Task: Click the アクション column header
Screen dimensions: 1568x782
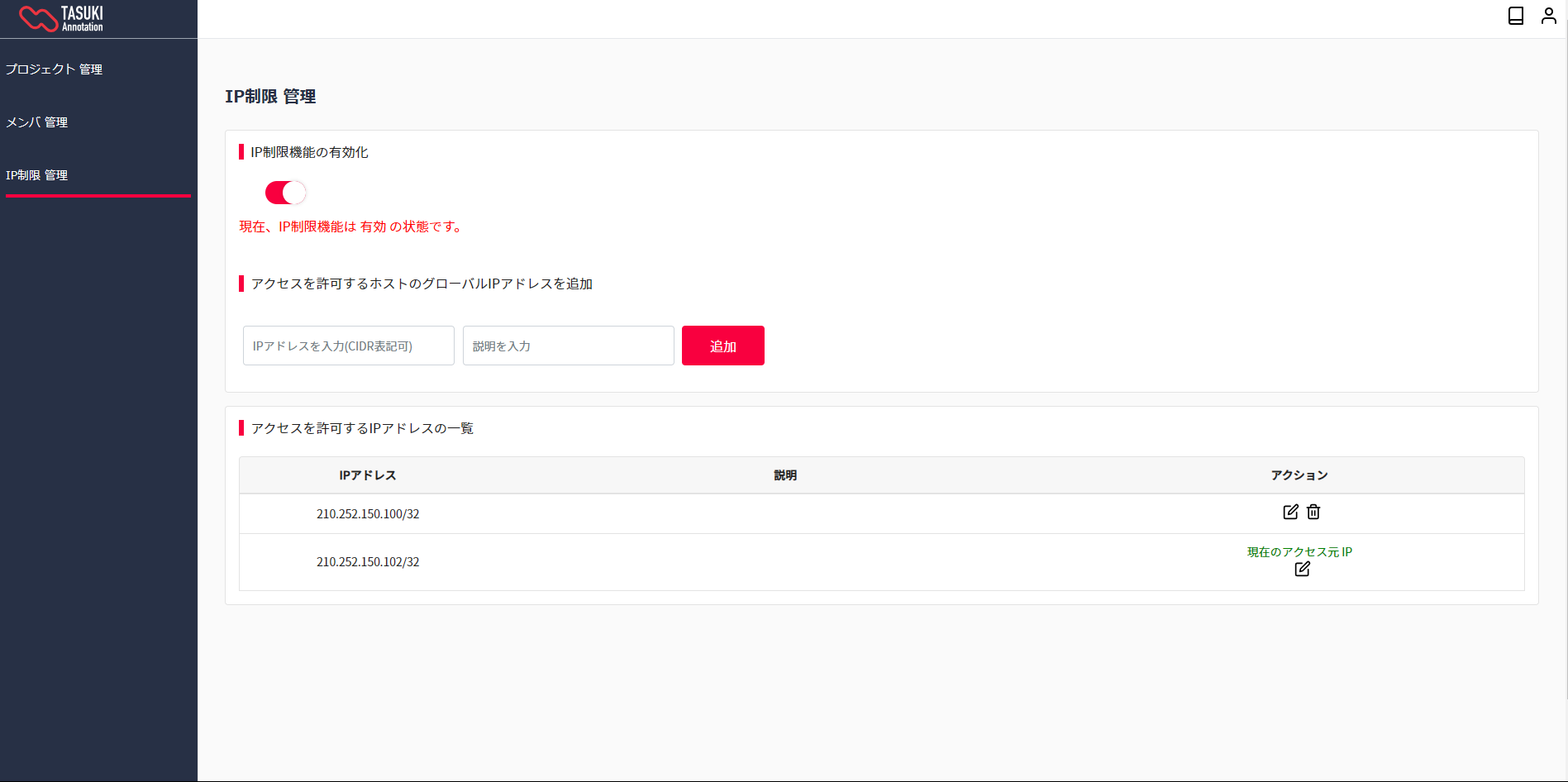Action: (x=1299, y=475)
